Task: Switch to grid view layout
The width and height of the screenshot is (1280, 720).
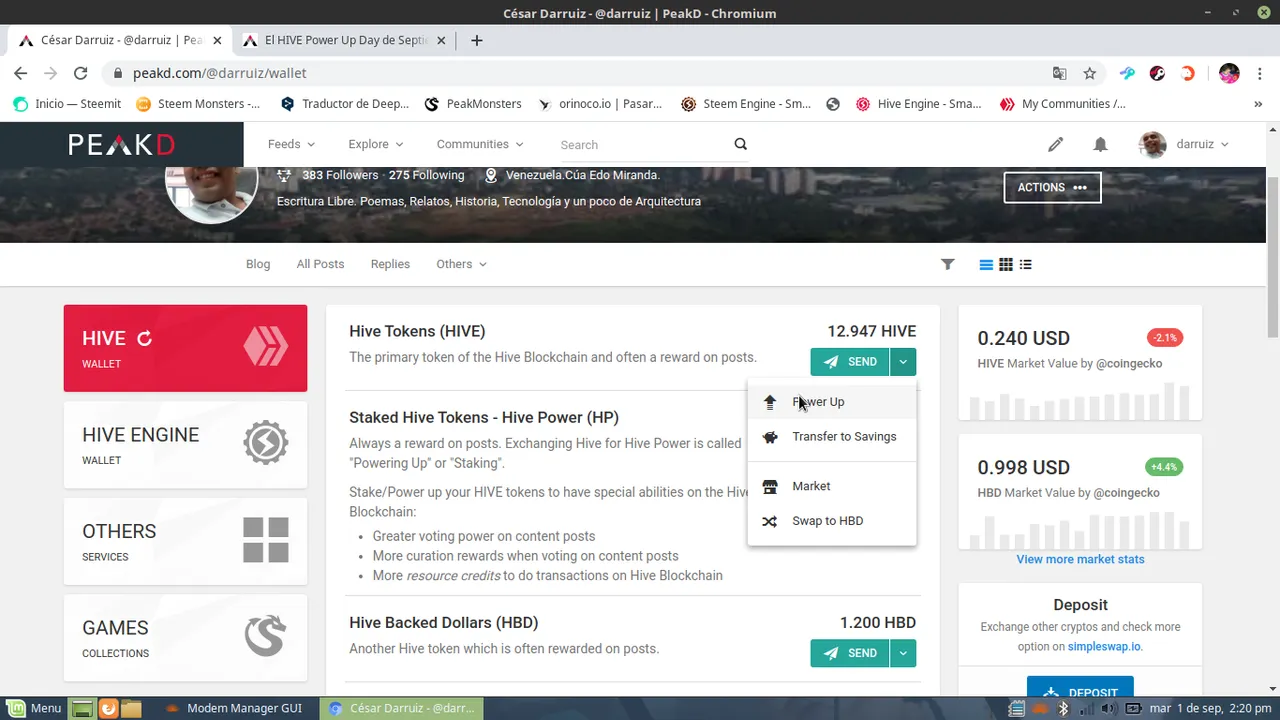Action: [x=1006, y=264]
